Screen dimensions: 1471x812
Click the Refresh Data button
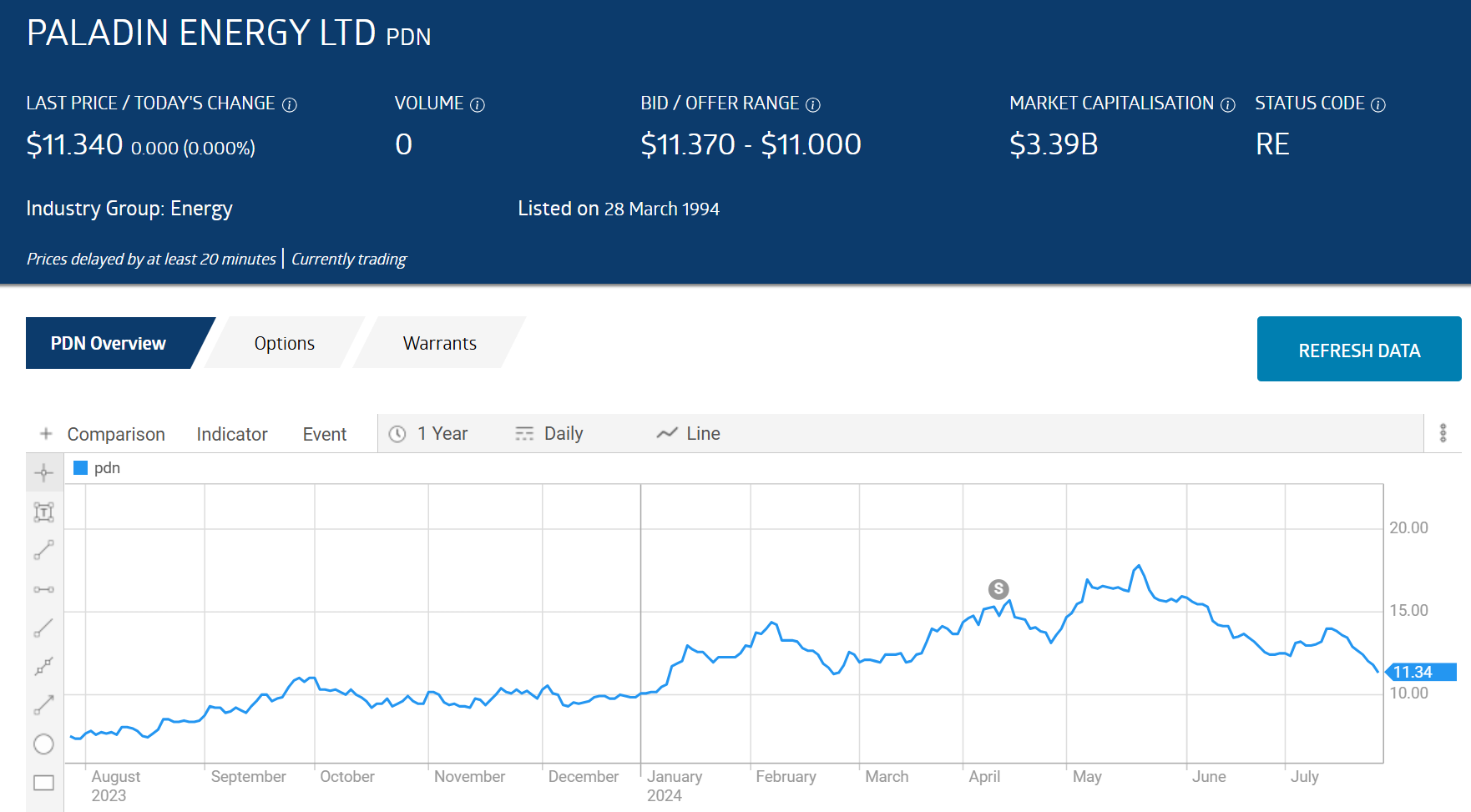click(1359, 349)
